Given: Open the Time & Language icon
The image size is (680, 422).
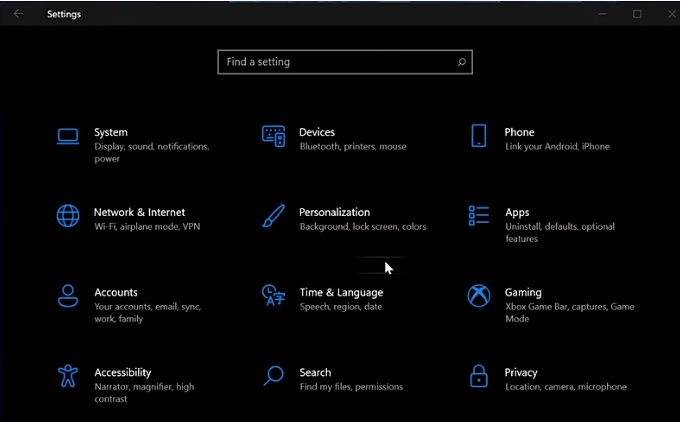Looking at the screenshot, I should [x=273, y=296].
